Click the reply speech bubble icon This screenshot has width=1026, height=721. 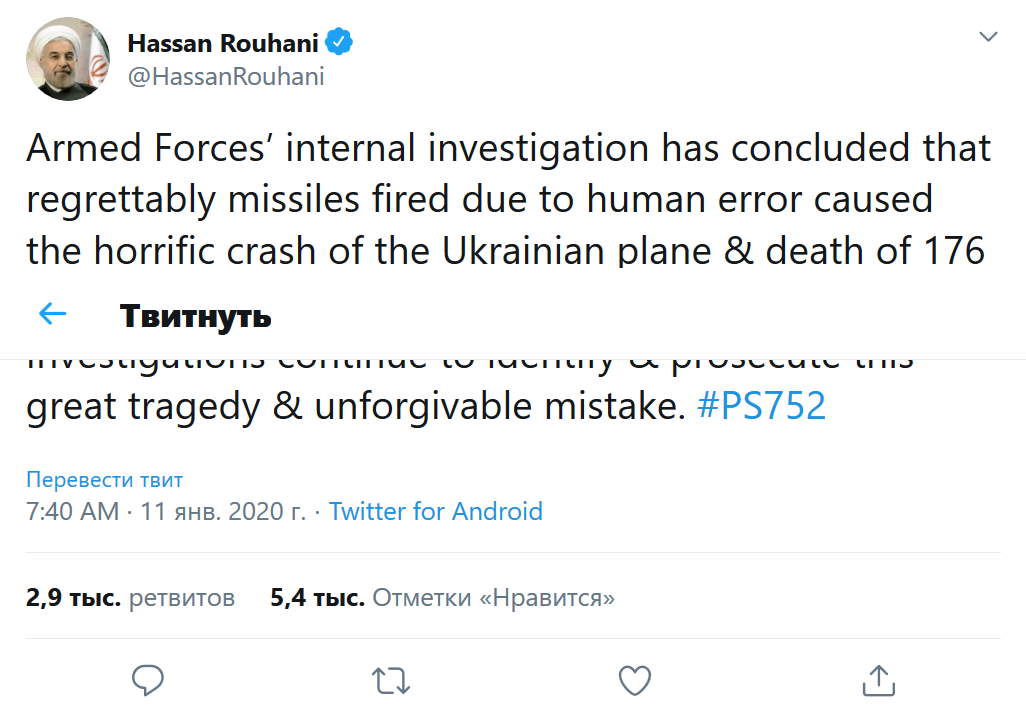149,680
